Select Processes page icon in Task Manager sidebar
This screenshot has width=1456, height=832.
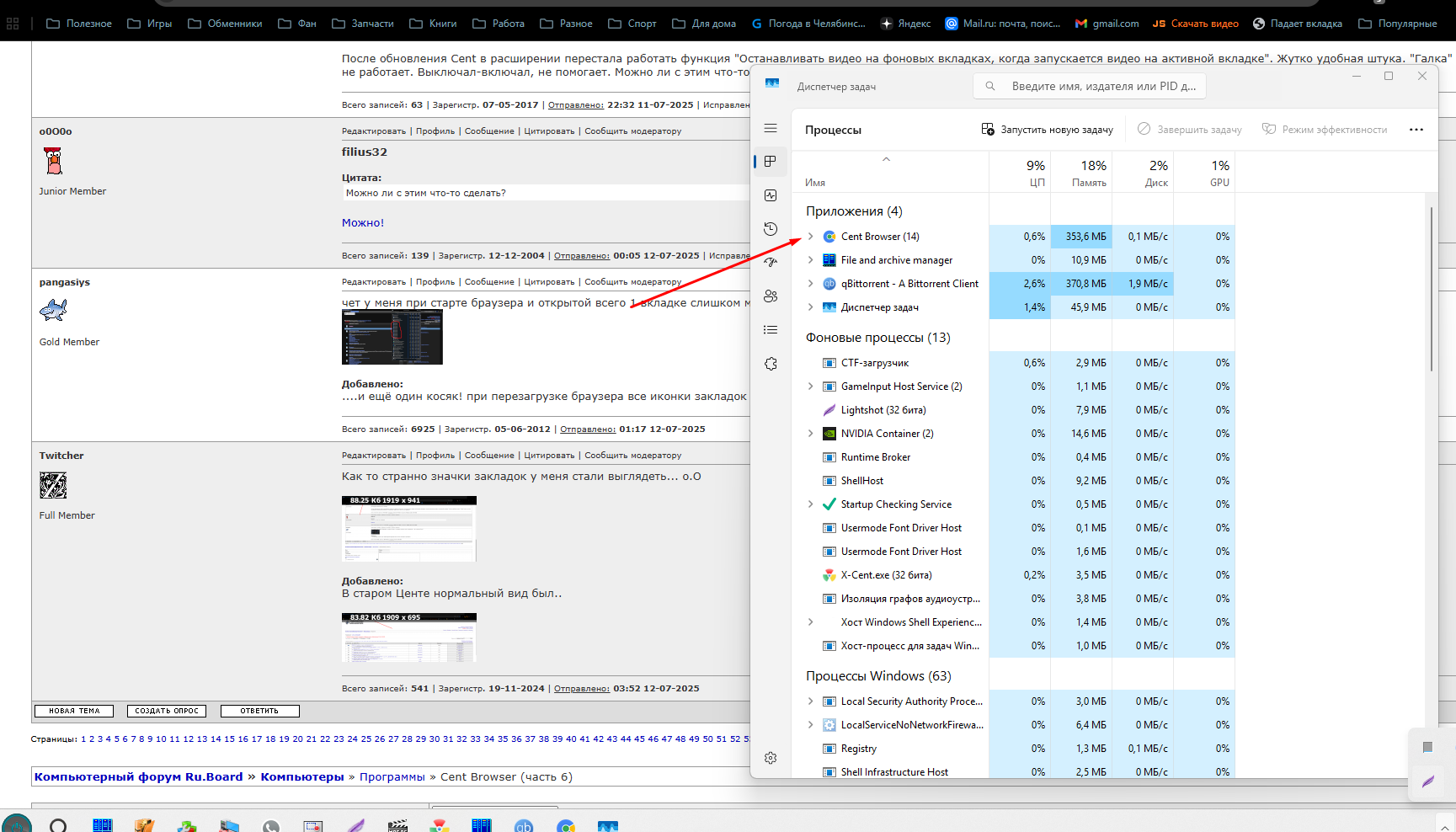click(771, 162)
